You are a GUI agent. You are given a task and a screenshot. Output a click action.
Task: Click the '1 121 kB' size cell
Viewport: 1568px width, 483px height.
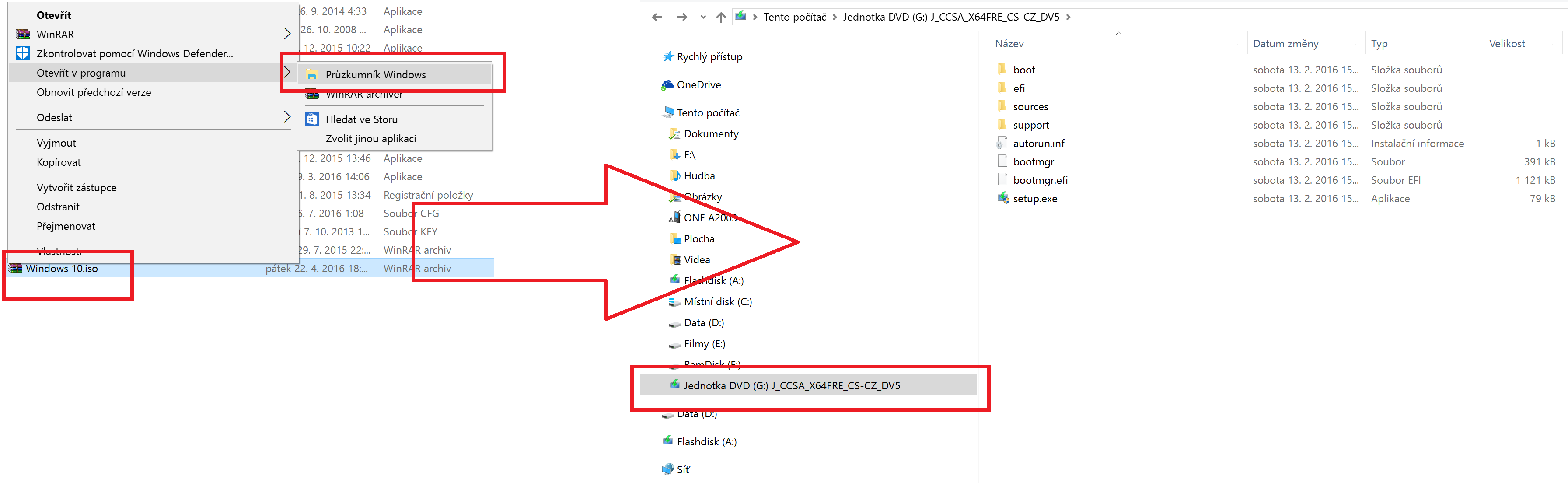1535,180
